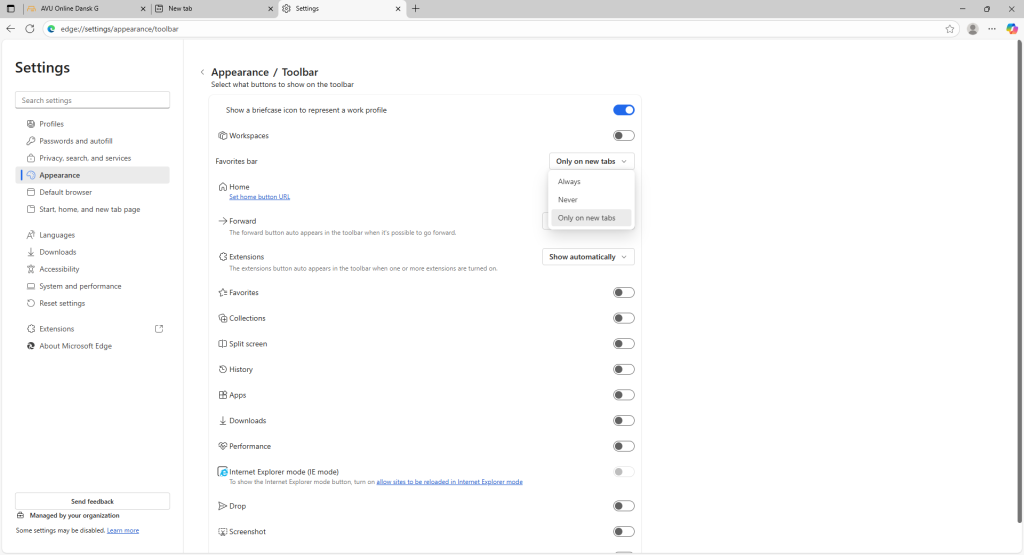The height and width of the screenshot is (555, 1024).
Task: Click the favorites star in address bar
Action: point(949,29)
